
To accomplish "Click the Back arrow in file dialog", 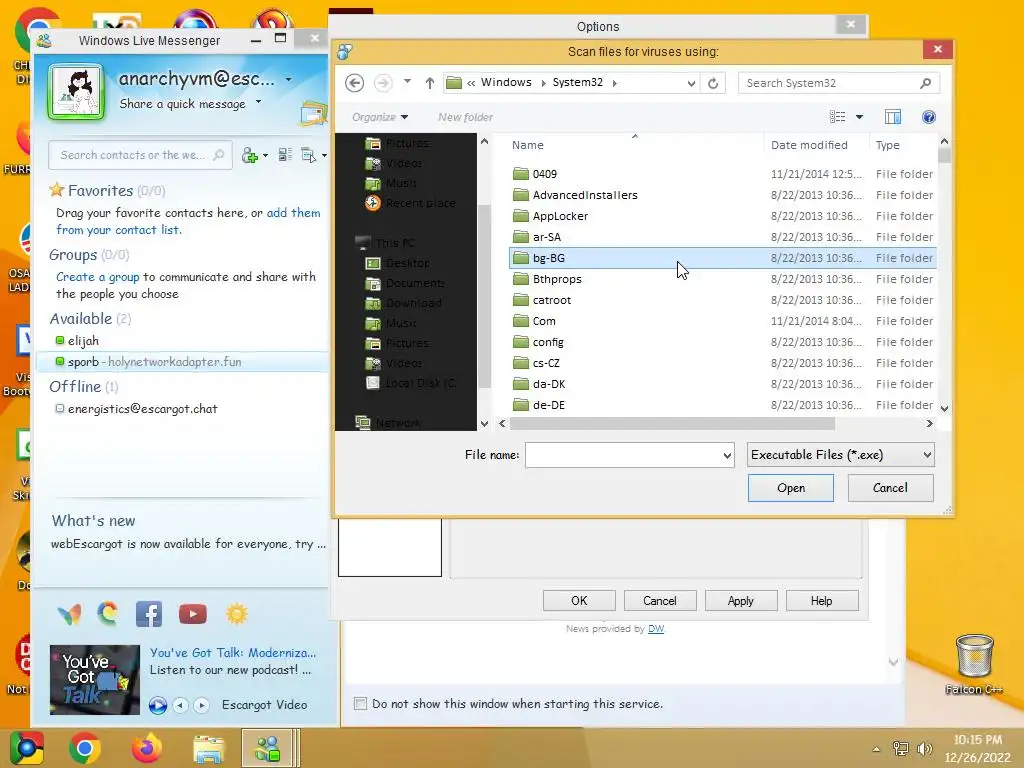I will point(355,83).
